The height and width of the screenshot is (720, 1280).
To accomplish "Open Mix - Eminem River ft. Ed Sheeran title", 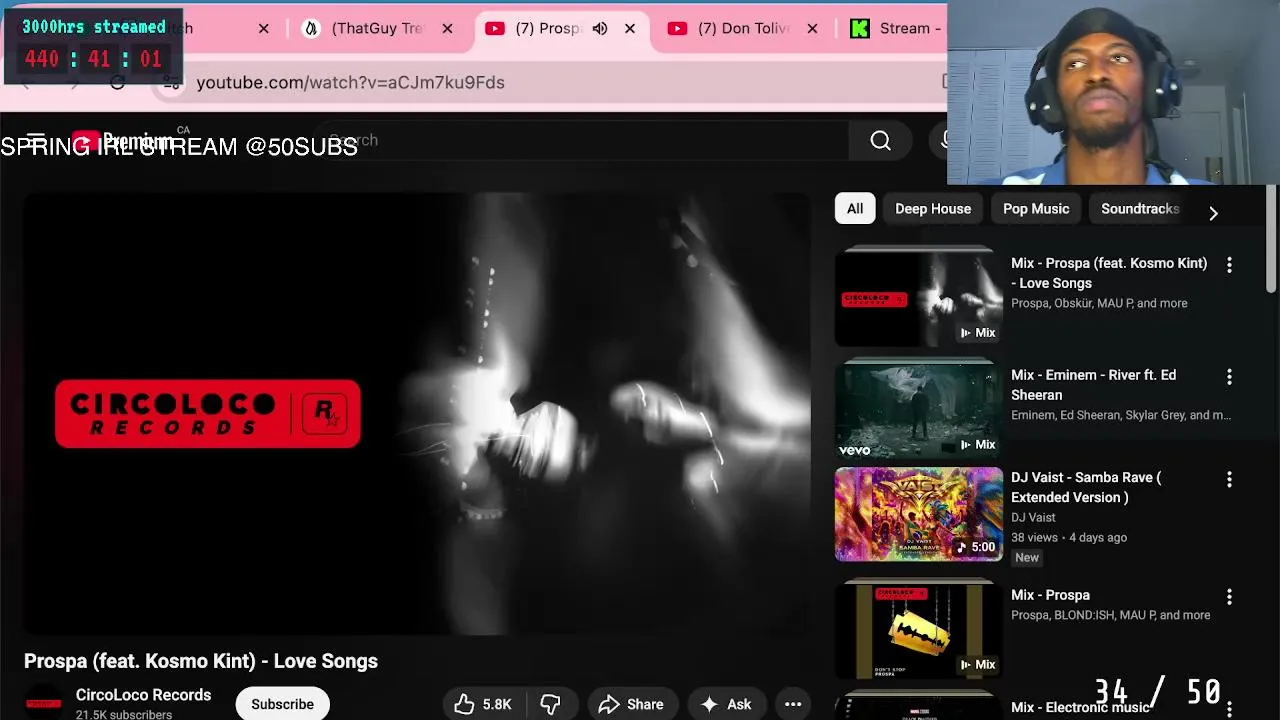I will pyautogui.click(x=1093, y=385).
